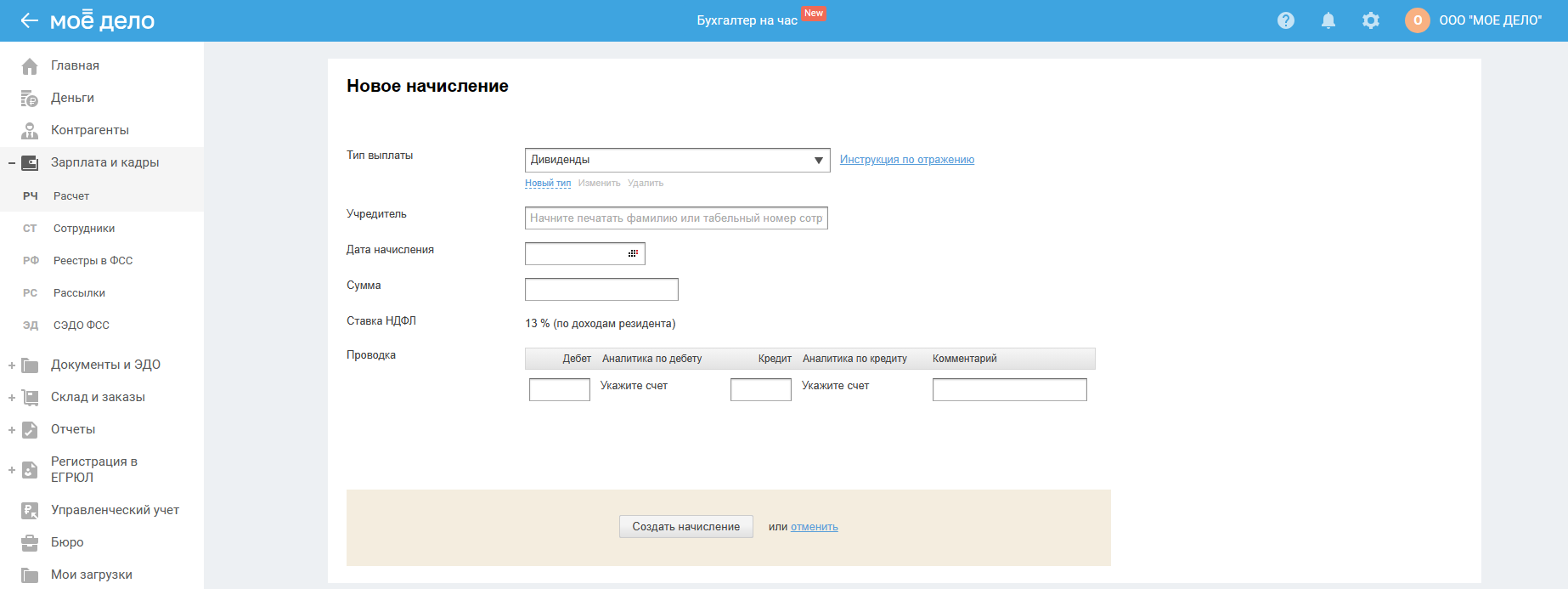1568x589 pixels.
Task: Click the ЭД badge for СЭДО ФСС
Action: pyautogui.click(x=31, y=326)
